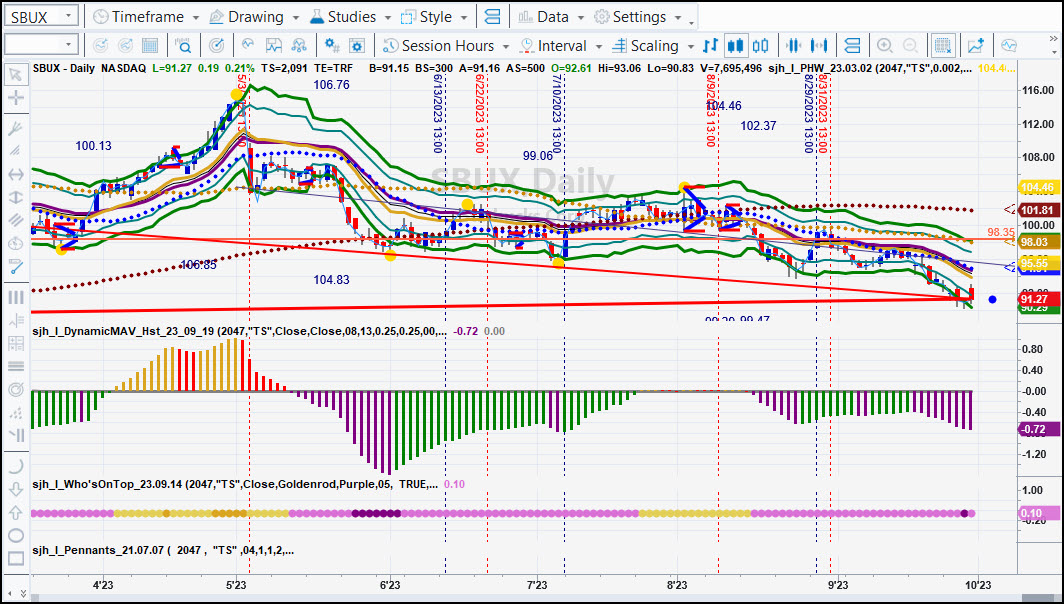Click the chart with plus sign icon
The height and width of the screenshot is (604, 1064).
976,45
